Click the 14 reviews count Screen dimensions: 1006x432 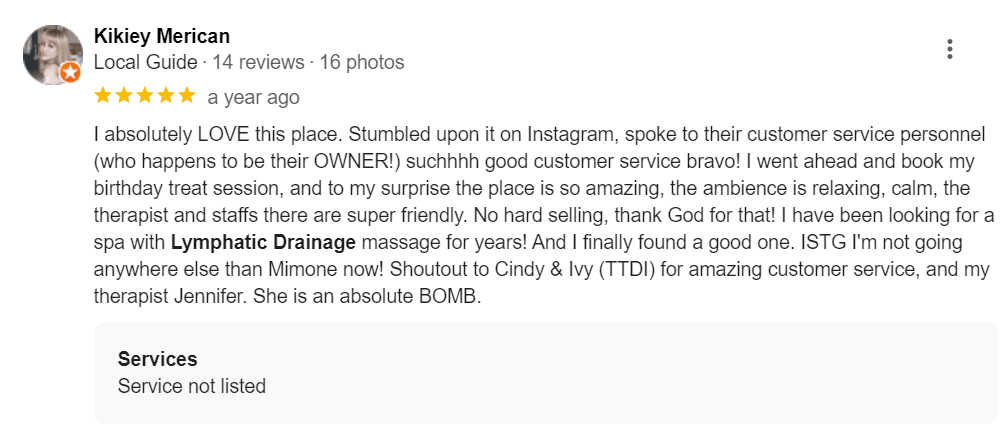tap(257, 62)
